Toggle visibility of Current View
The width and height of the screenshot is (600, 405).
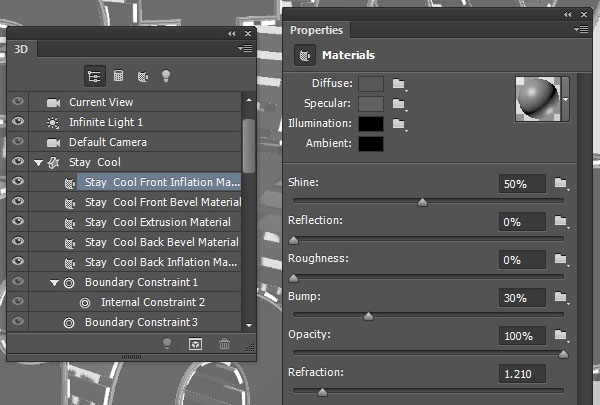18,101
